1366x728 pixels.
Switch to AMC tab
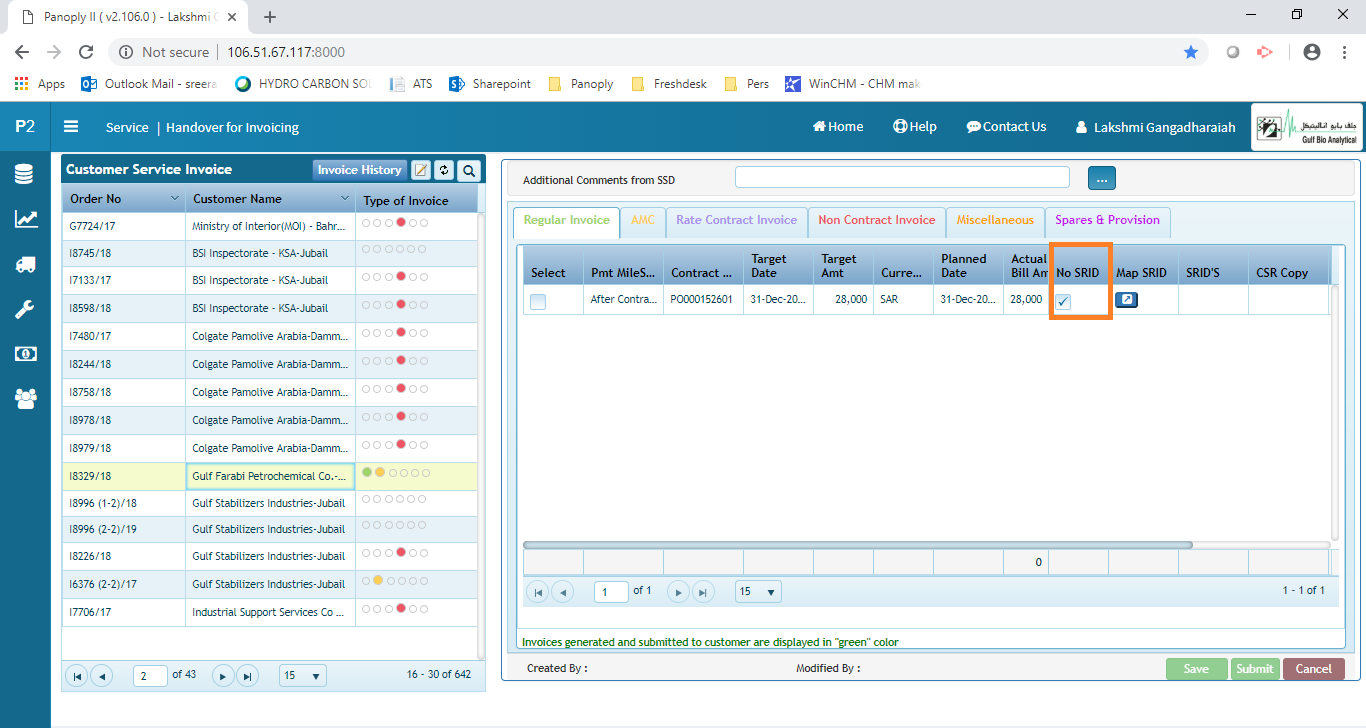point(643,220)
